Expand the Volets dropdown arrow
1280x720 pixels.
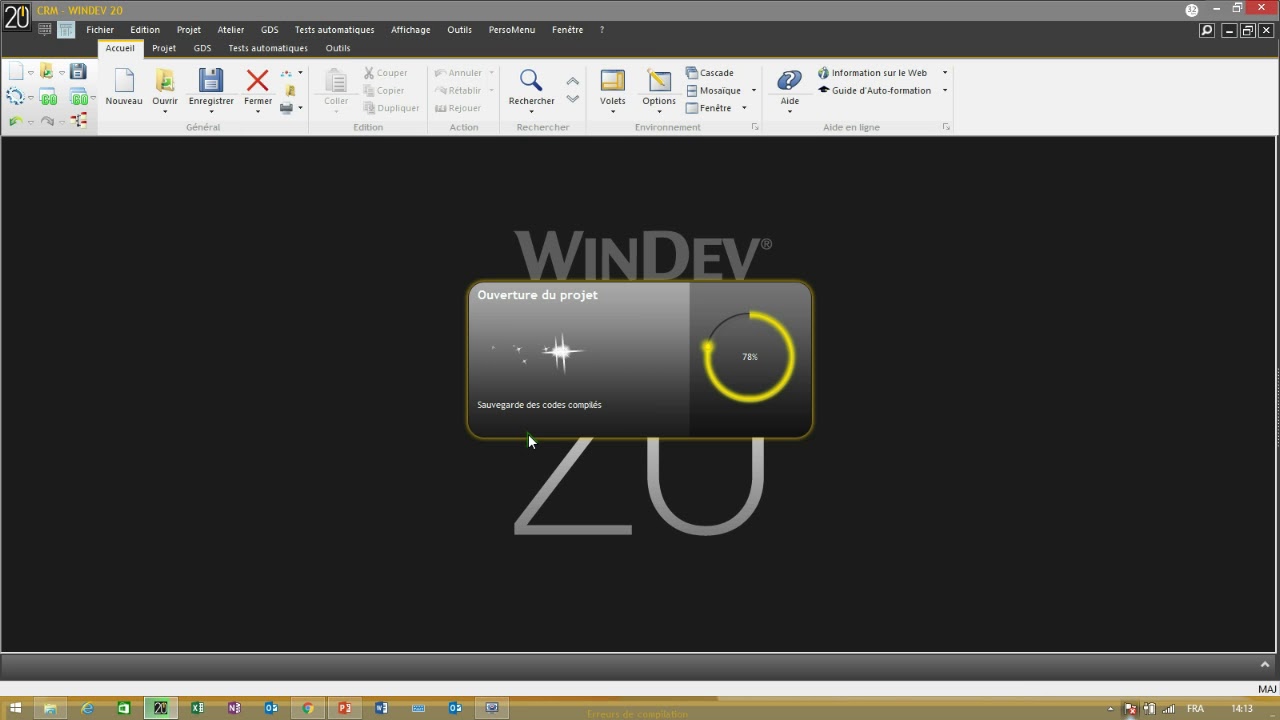click(612, 111)
